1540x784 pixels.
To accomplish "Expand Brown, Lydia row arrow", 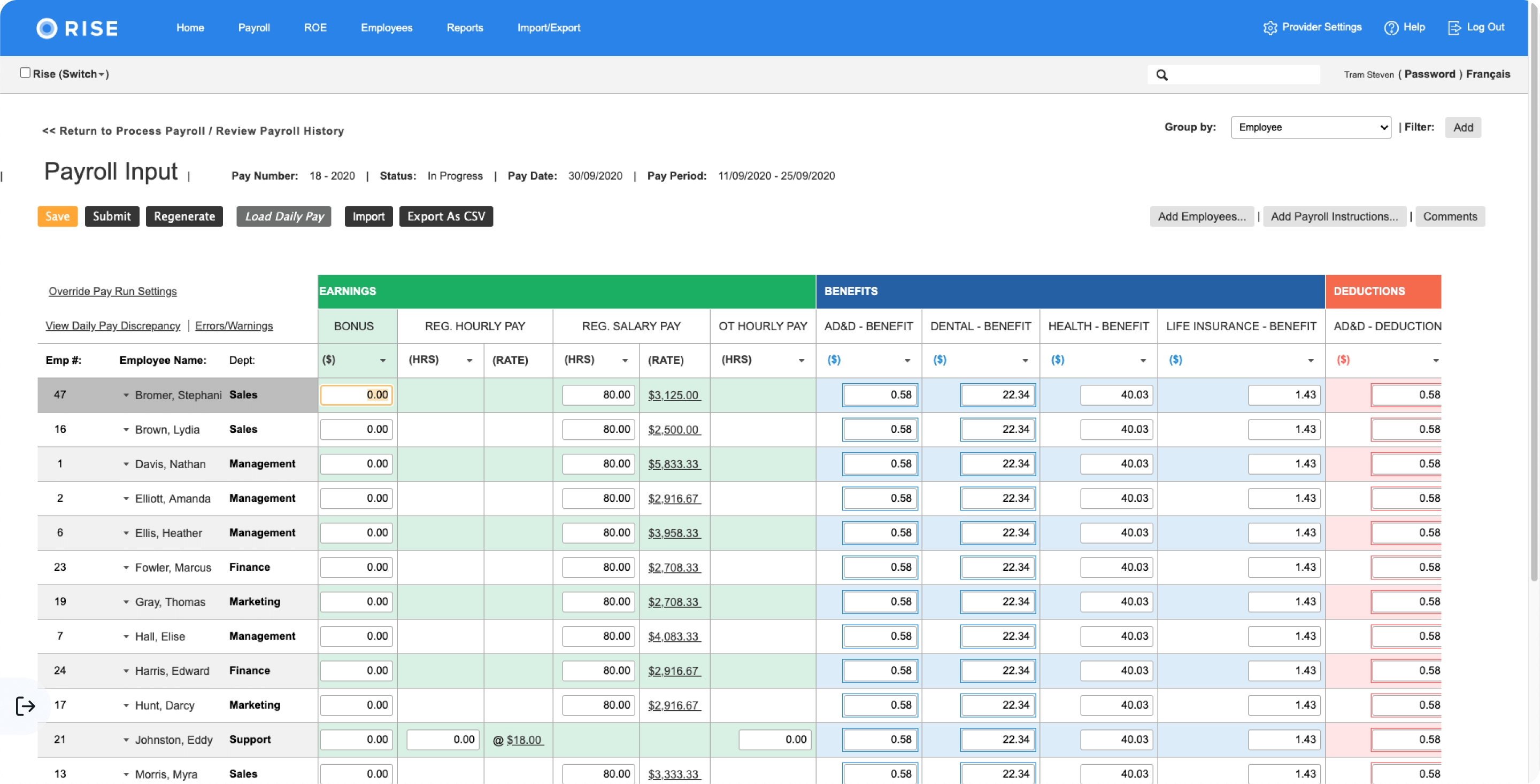I will coord(126,430).
